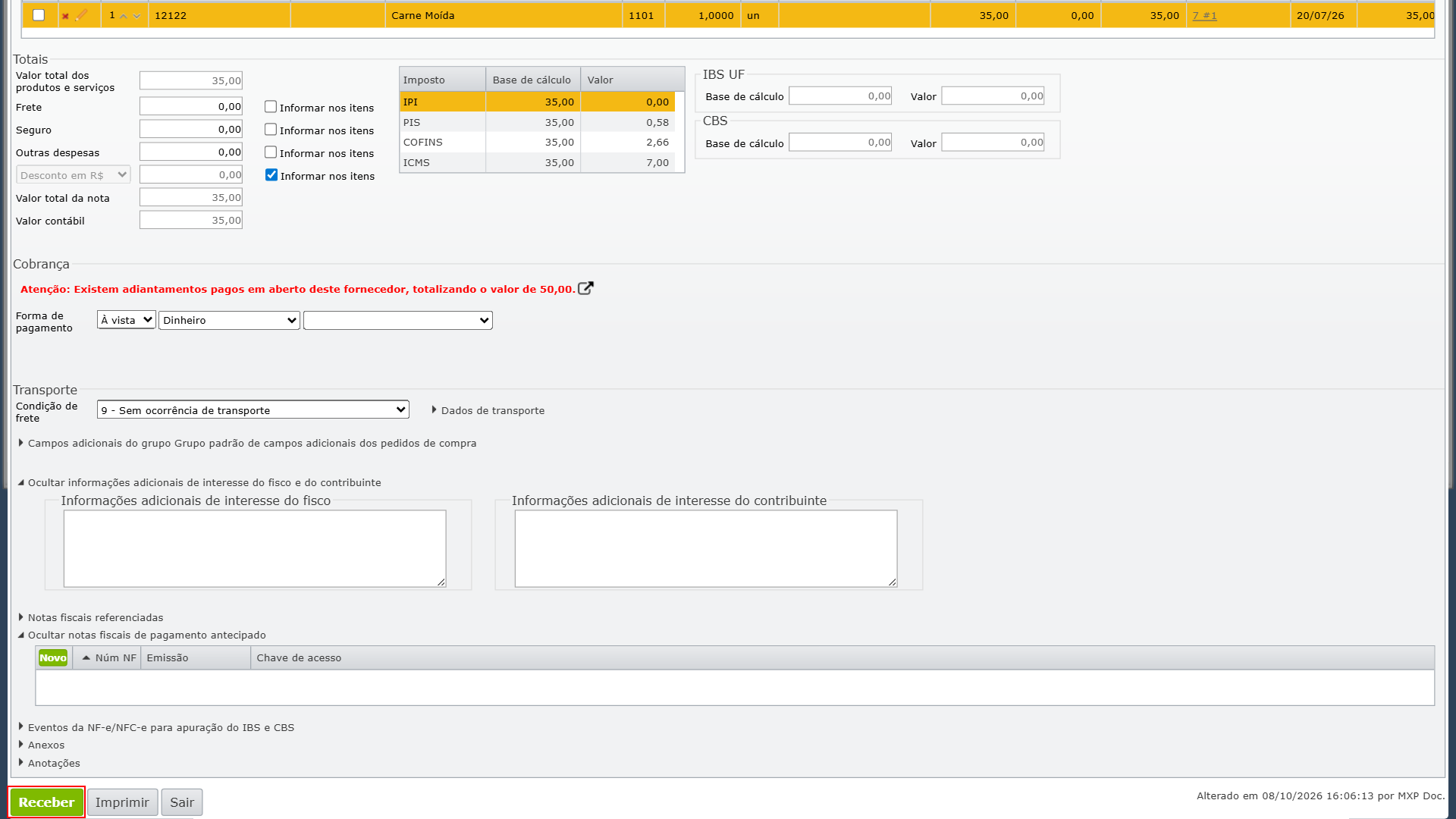The width and height of the screenshot is (1456, 819).
Task: Open the Condição de frete dropdown
Action: click(253, 409)
